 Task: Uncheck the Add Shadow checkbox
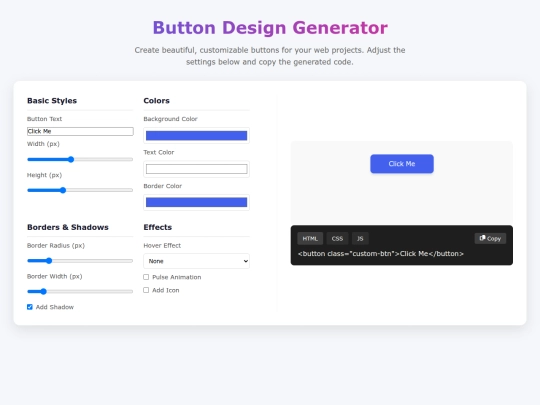30,307
